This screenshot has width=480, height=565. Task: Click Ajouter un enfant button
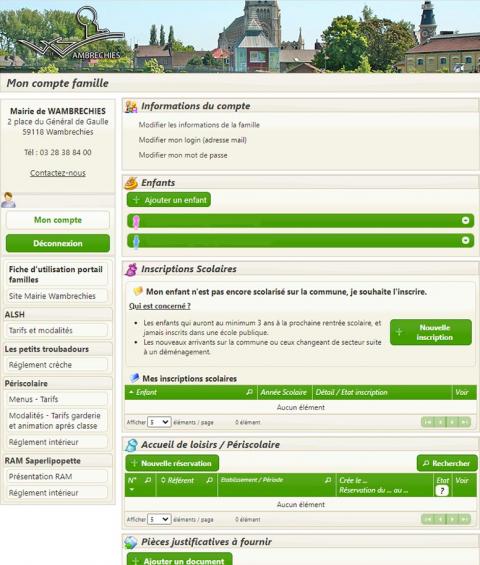coord(169,200)
